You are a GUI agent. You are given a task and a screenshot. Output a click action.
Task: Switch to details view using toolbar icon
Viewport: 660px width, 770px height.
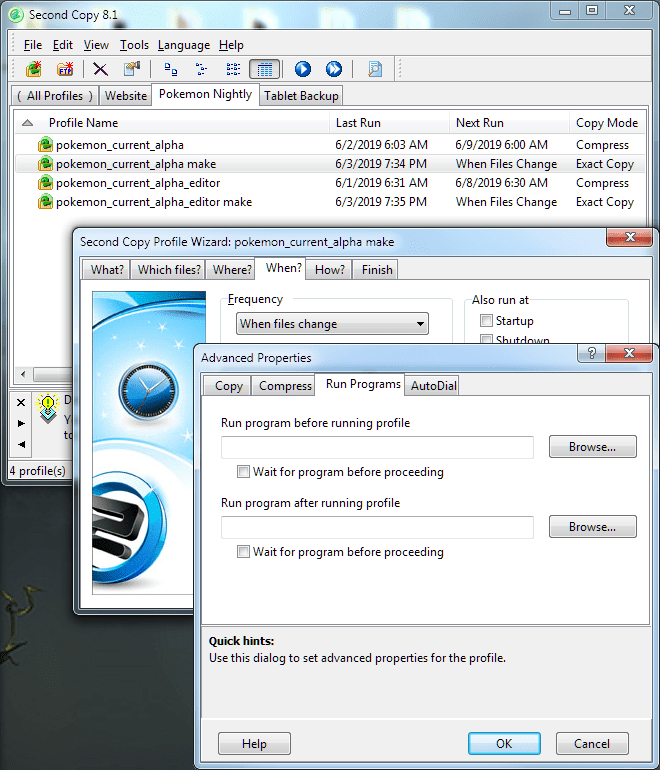(x=263, y=69)
